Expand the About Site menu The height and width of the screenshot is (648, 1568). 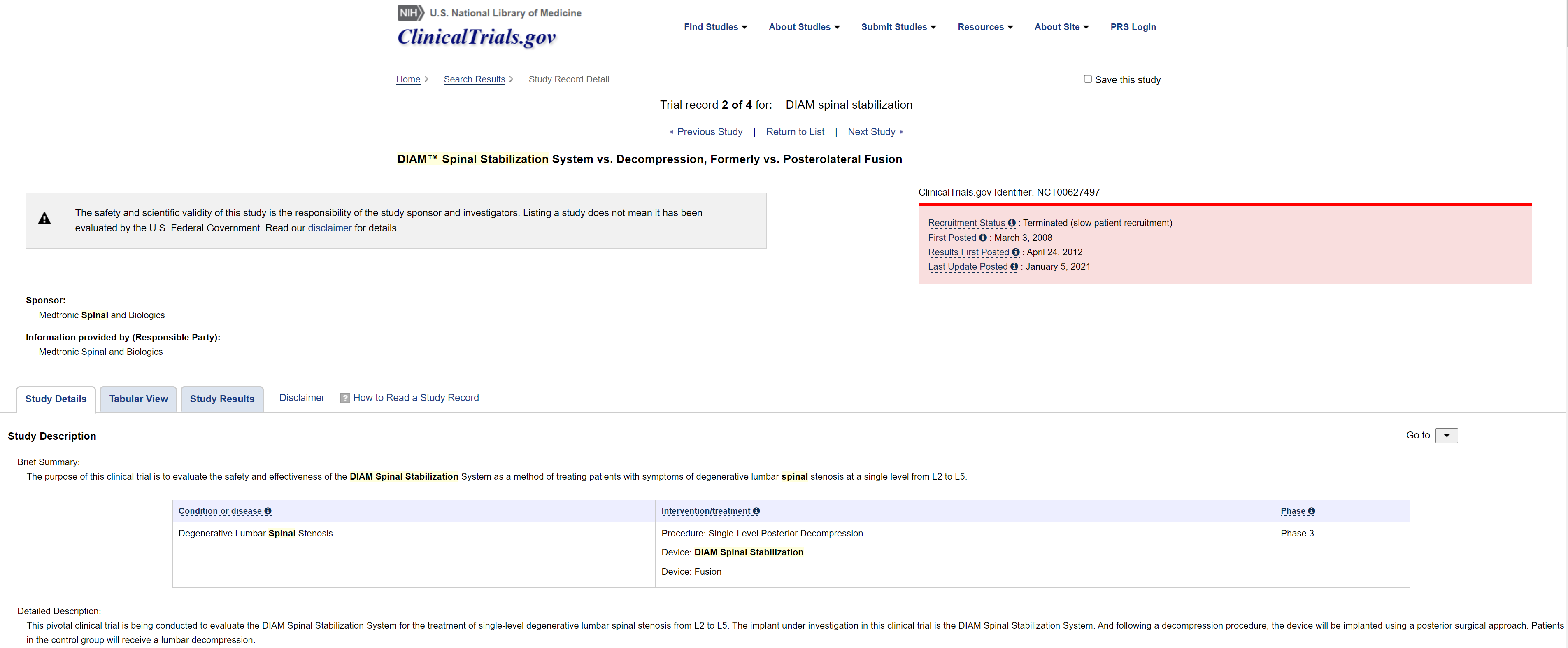[1061, 27]
